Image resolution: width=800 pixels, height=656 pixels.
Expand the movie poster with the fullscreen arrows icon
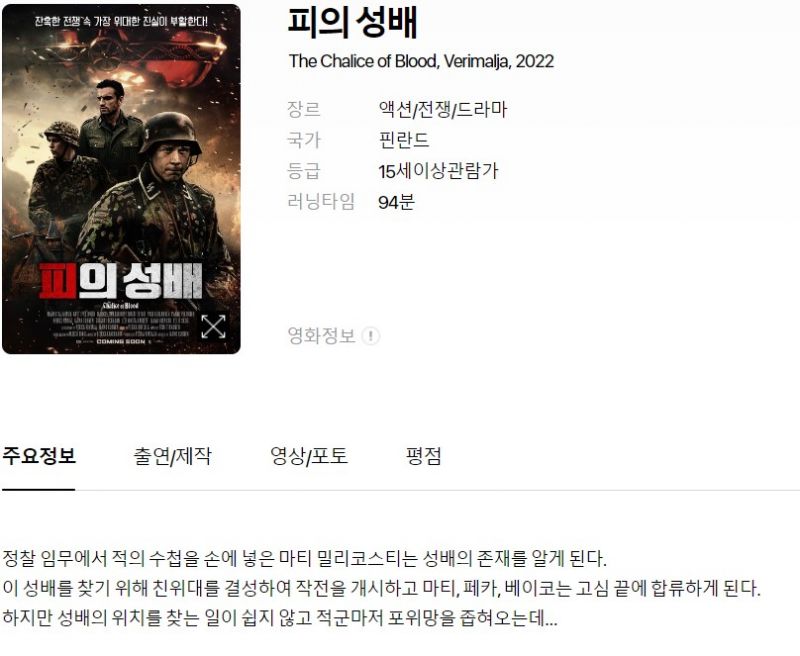tap(213, 326)
